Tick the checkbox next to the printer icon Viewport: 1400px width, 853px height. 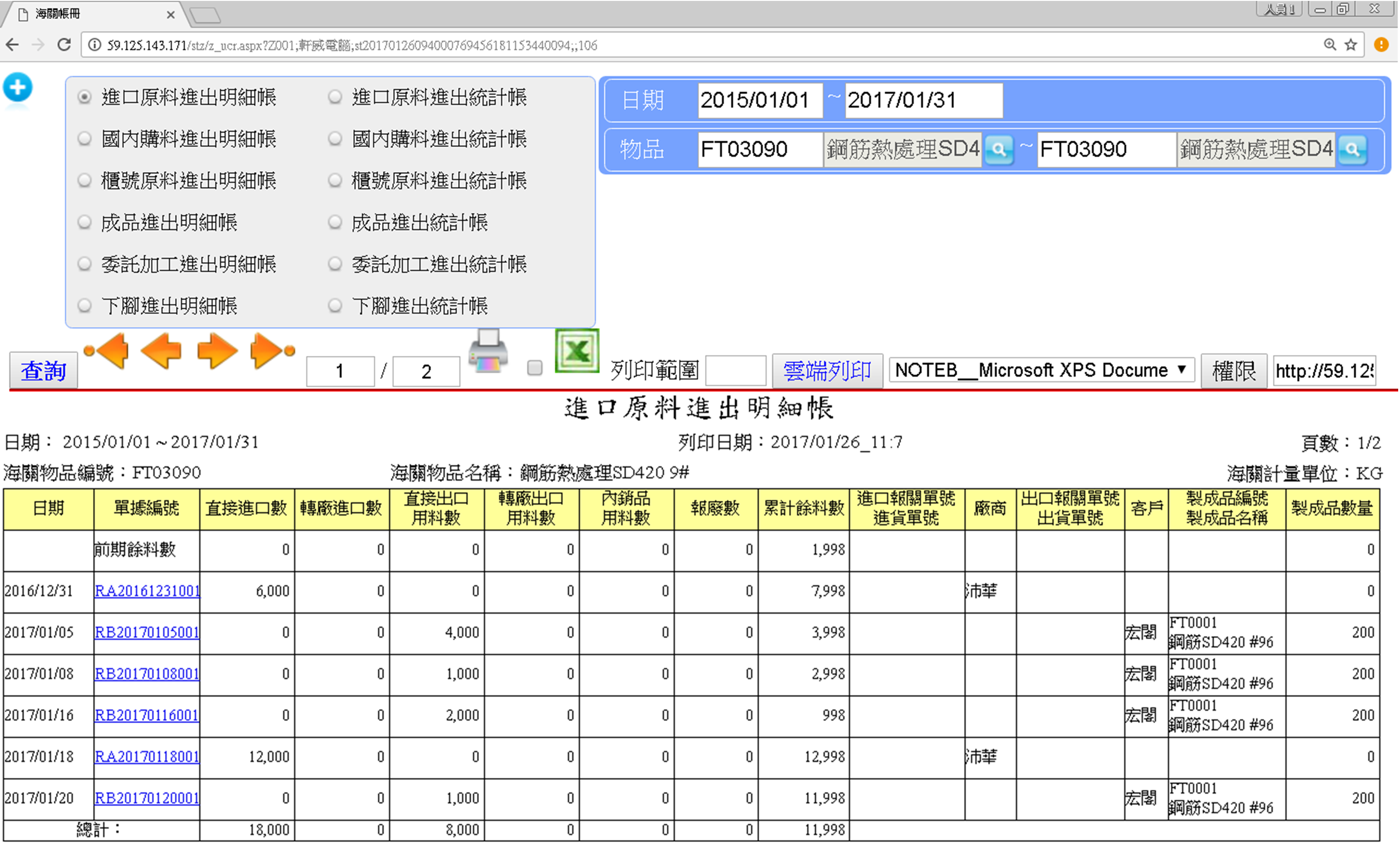pos(535,368)
